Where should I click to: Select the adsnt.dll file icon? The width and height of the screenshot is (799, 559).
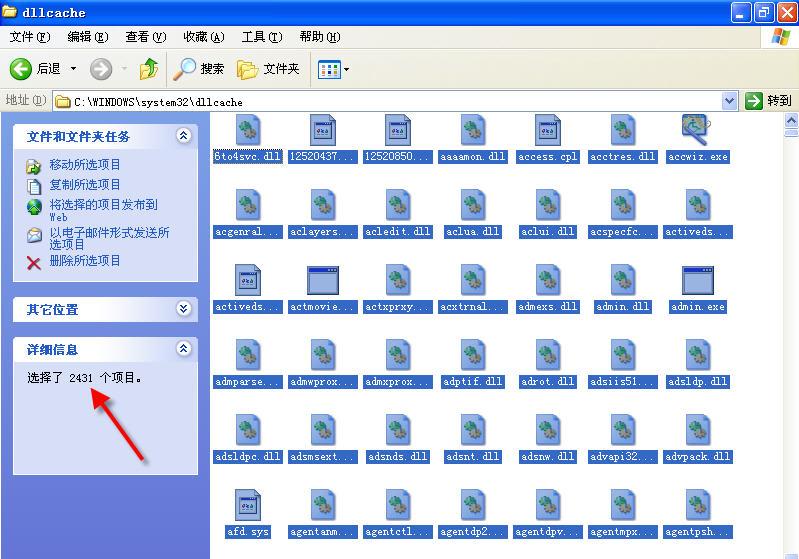point(473,430)
